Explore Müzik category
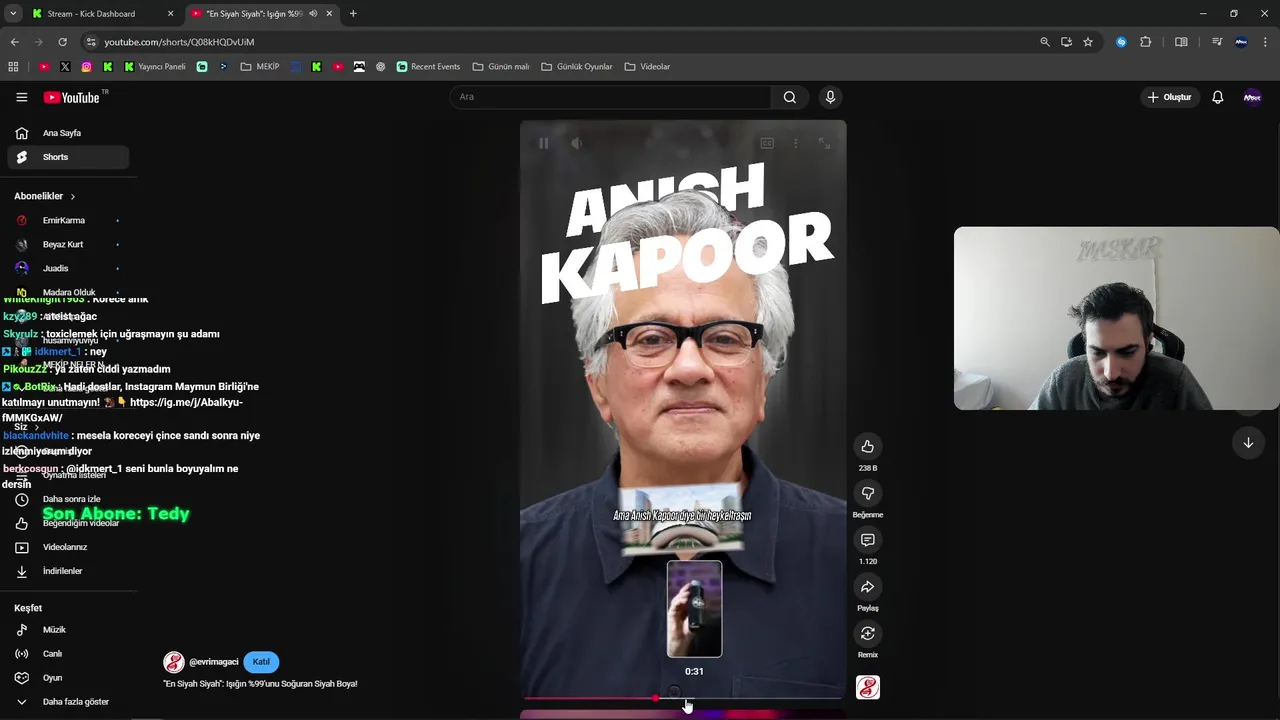The height and width of the screenshot is (720, 1280). (68, 630)
